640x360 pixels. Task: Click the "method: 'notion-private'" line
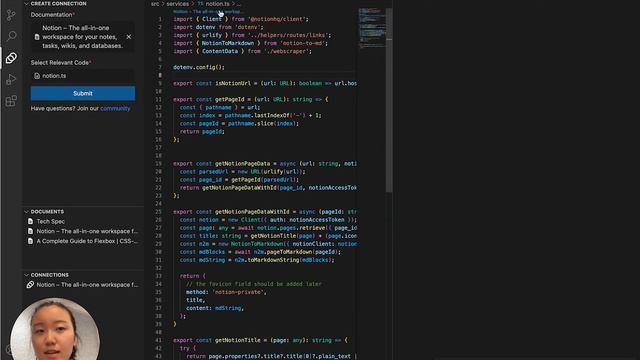point(226,292)
